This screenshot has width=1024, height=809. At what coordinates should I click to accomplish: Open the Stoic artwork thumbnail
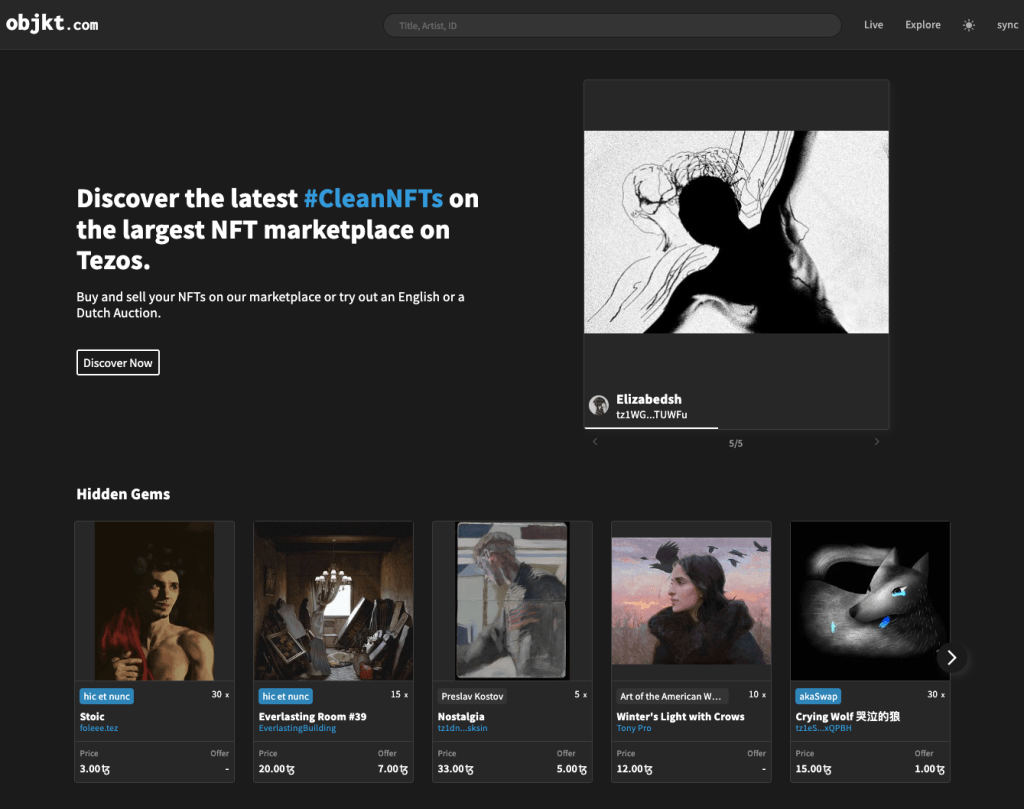tap(154, 601)
